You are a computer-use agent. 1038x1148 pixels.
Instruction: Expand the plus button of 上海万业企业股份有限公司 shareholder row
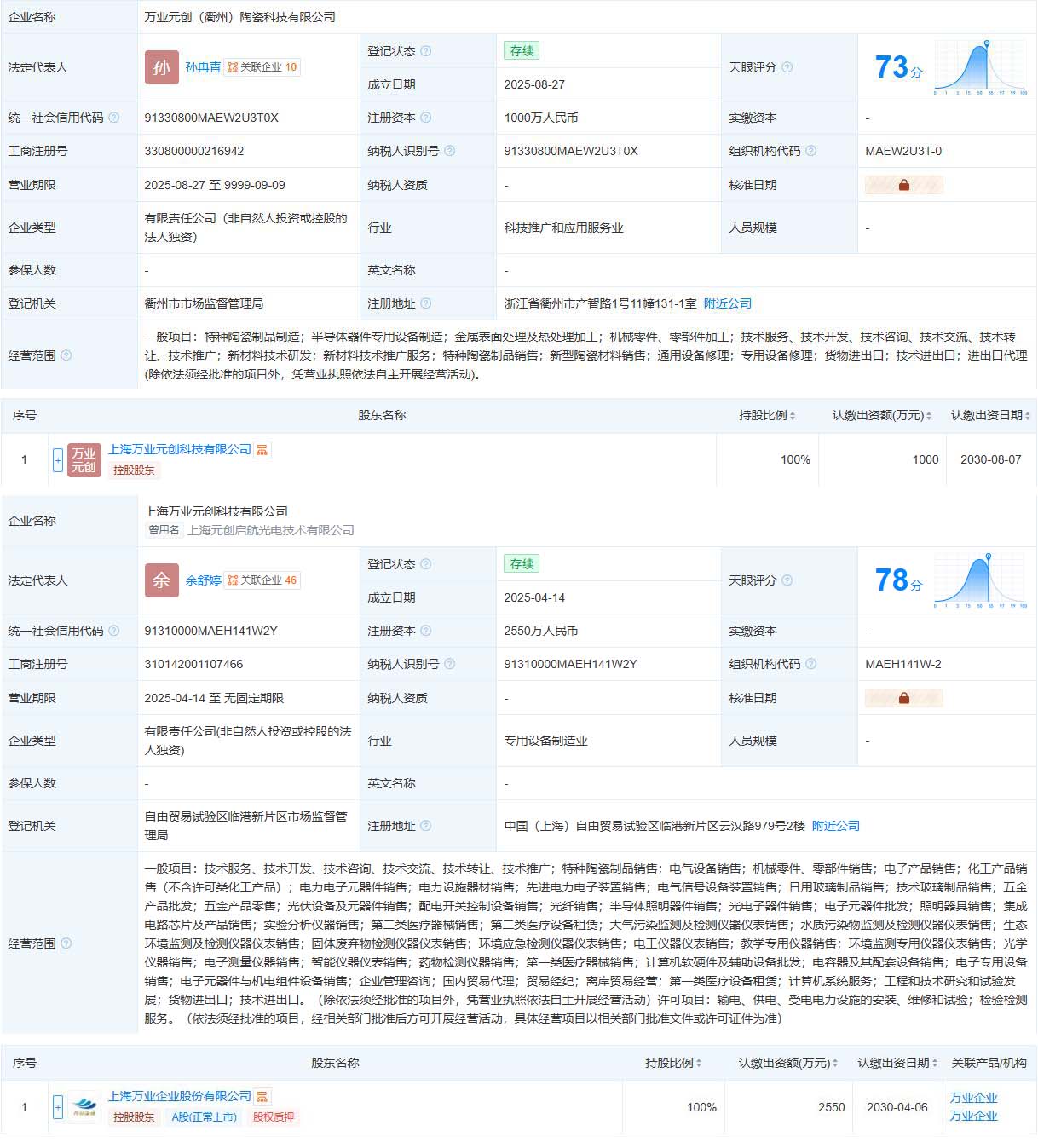(x=58, y=1108)
